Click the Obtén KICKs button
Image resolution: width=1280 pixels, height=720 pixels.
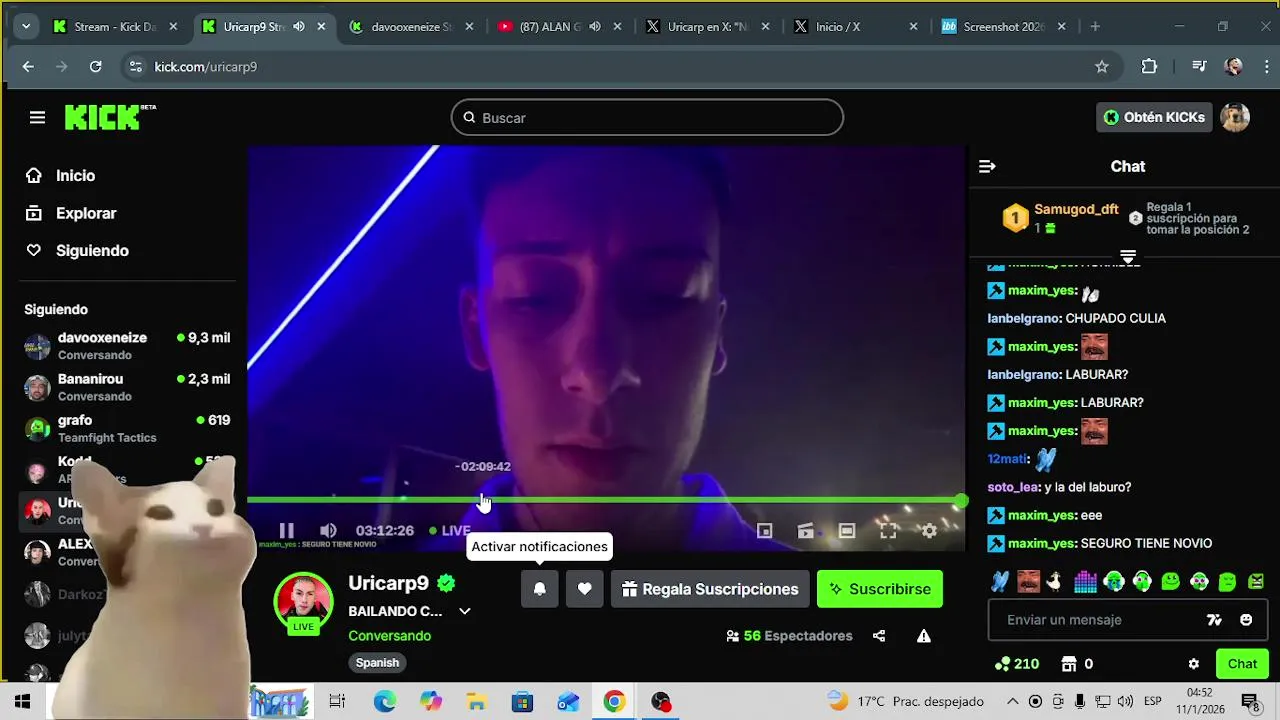tap(1154, 117)
